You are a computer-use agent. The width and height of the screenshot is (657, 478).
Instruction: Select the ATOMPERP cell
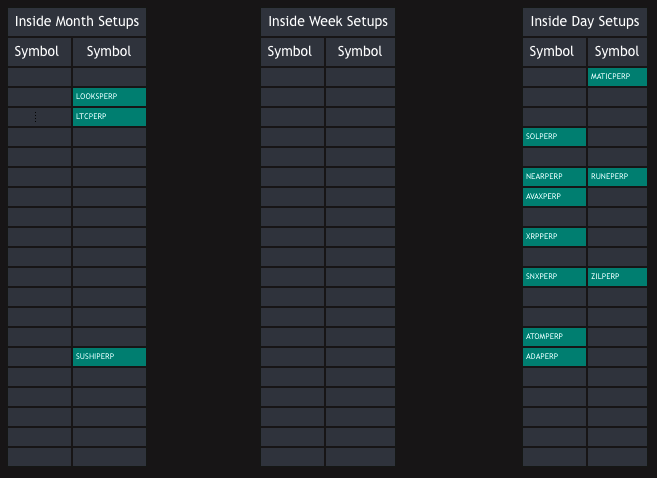[554, 337]
